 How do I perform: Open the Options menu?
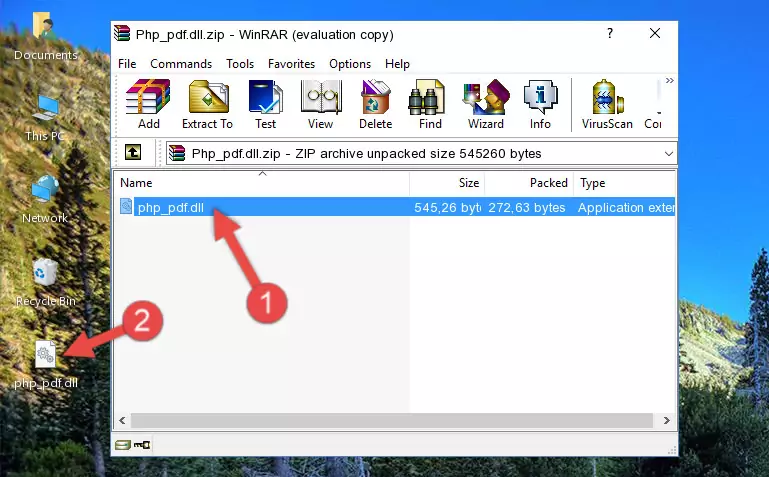[350, 64]
